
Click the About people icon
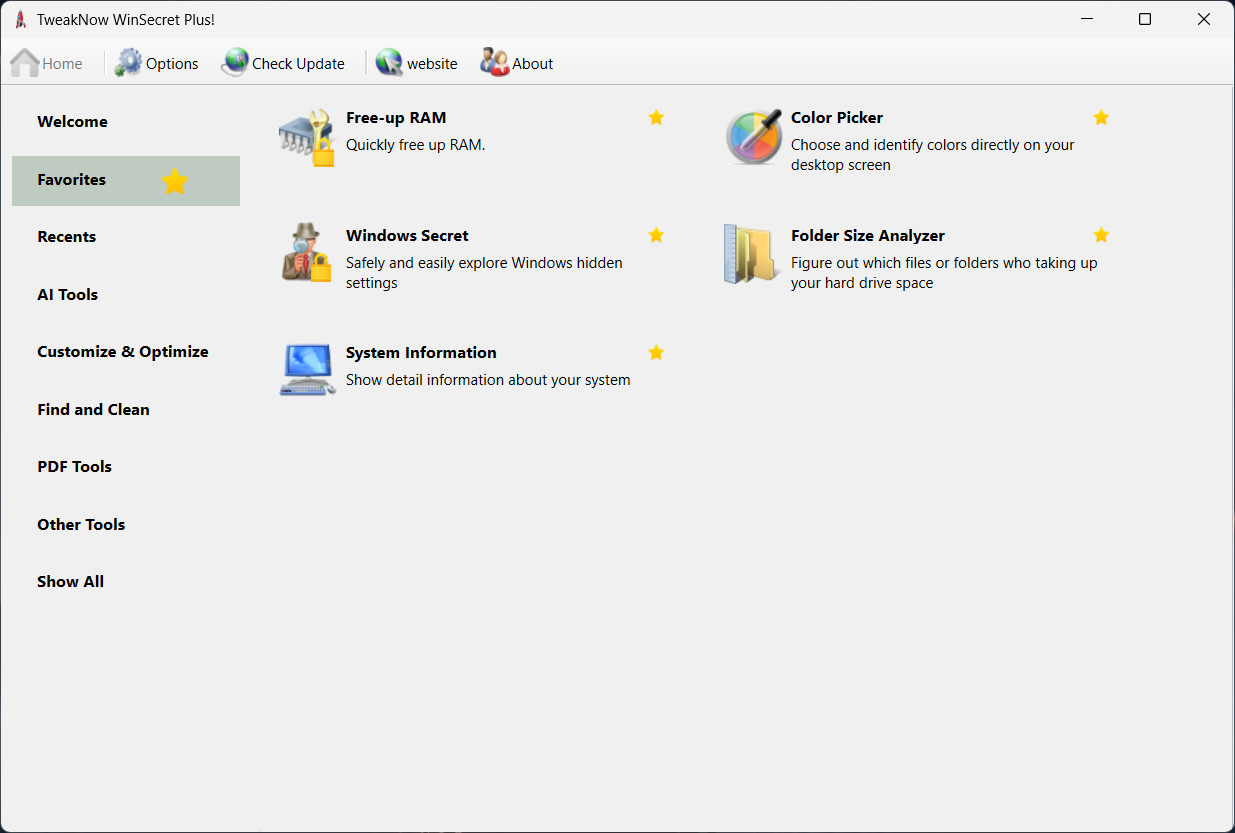point(495,62)
